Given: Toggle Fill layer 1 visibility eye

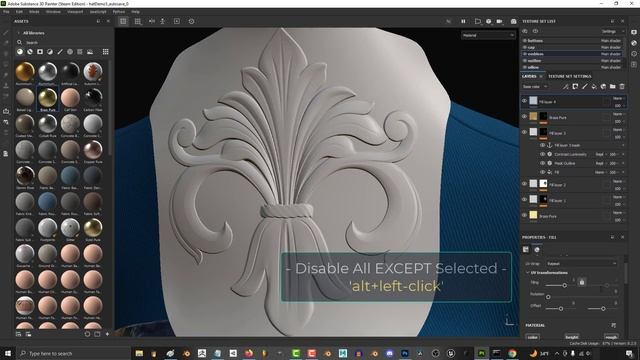Looking at the screenshot, I should [x=524, y=200].
